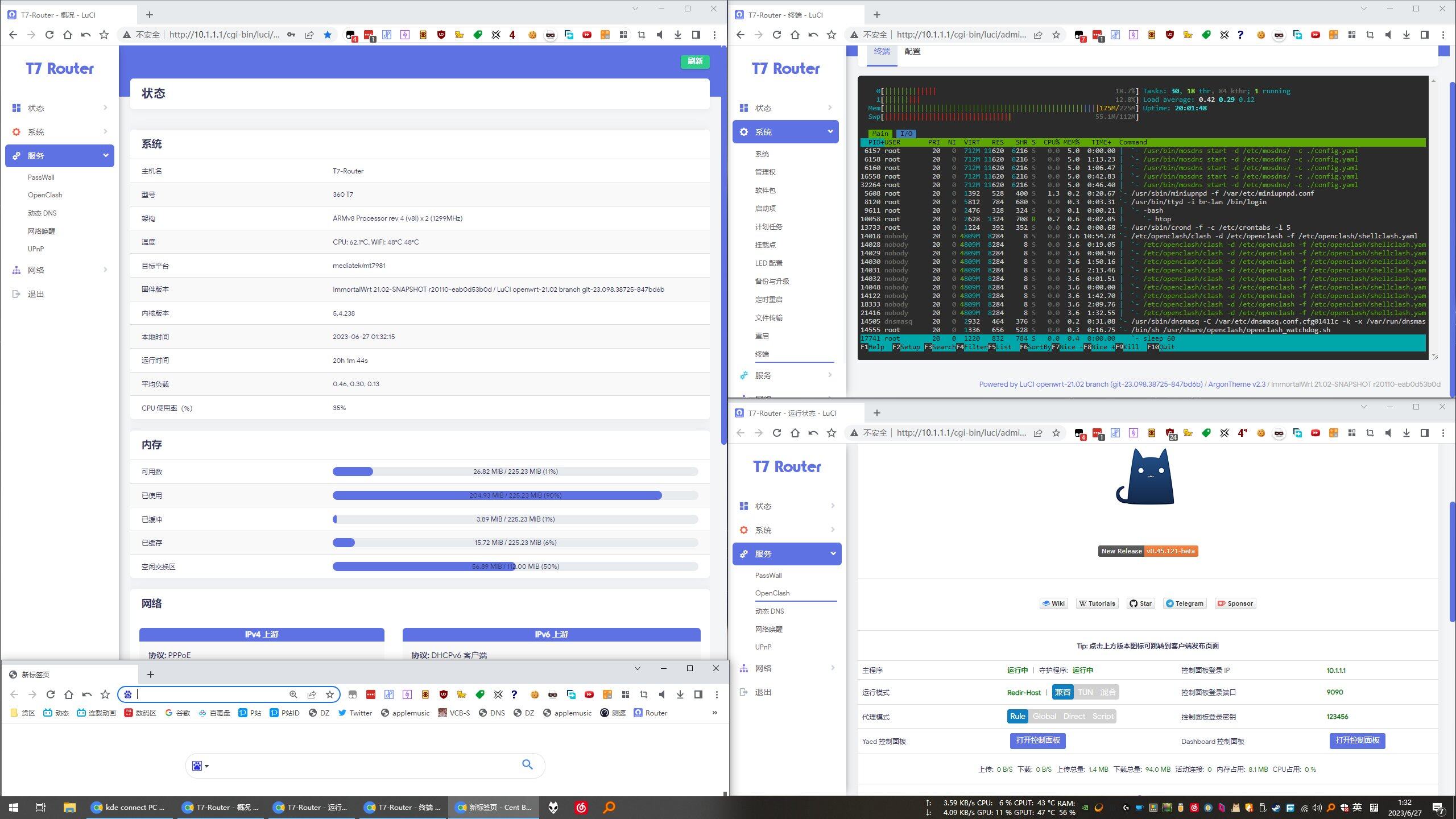Open Yacd control panel button
The image size is (1456, 819).
point(1038,741)
